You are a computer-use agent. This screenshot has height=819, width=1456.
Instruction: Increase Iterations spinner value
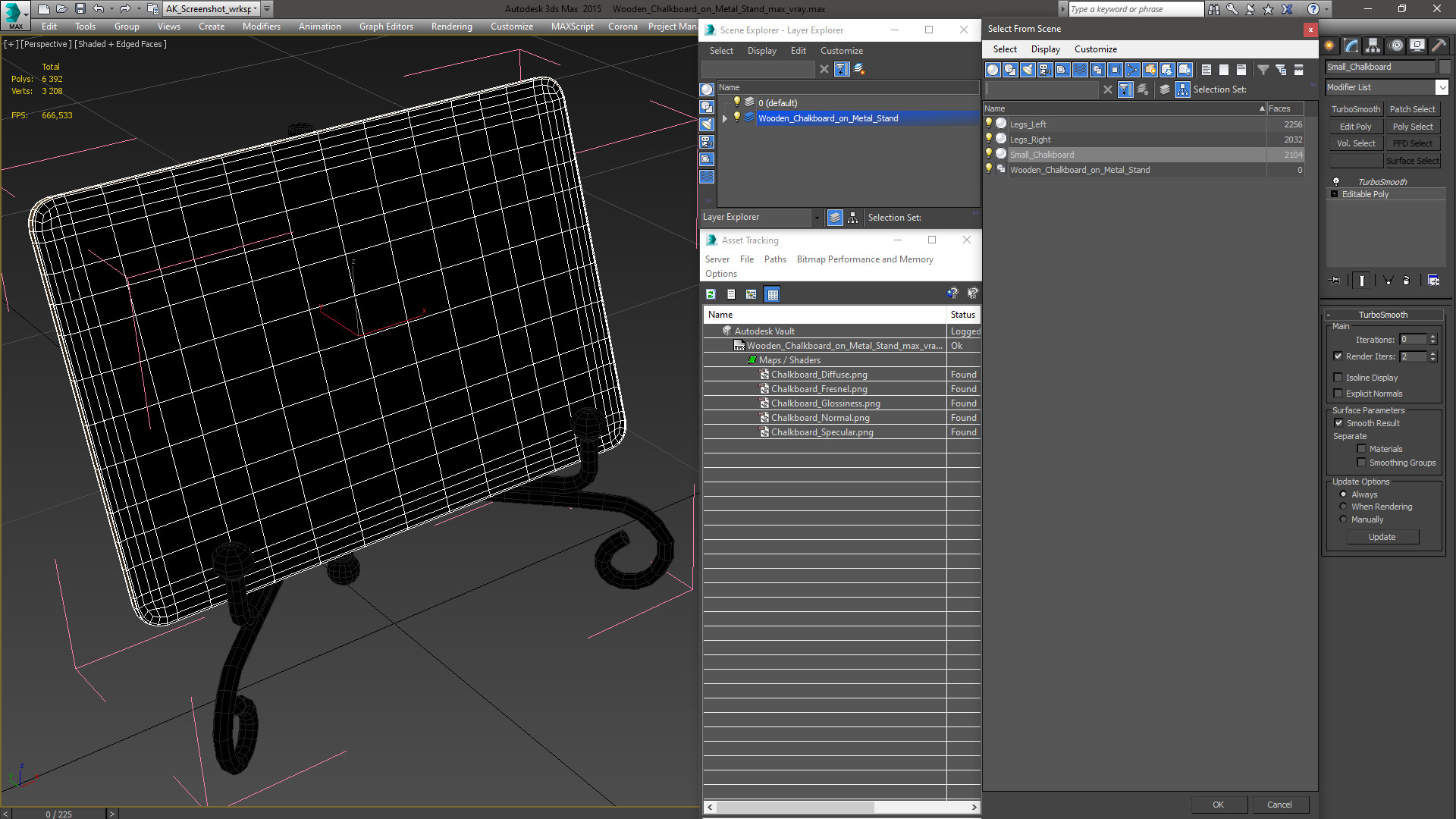click(x=1432, y=337)
